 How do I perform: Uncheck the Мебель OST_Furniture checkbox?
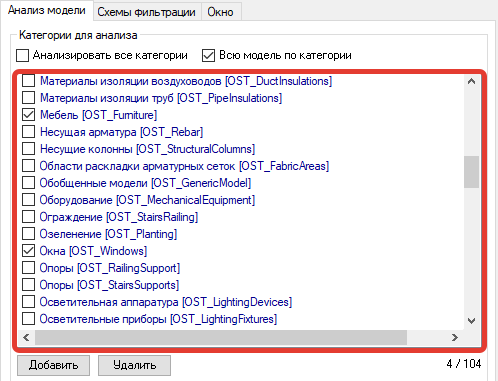[x=28, y=115]
